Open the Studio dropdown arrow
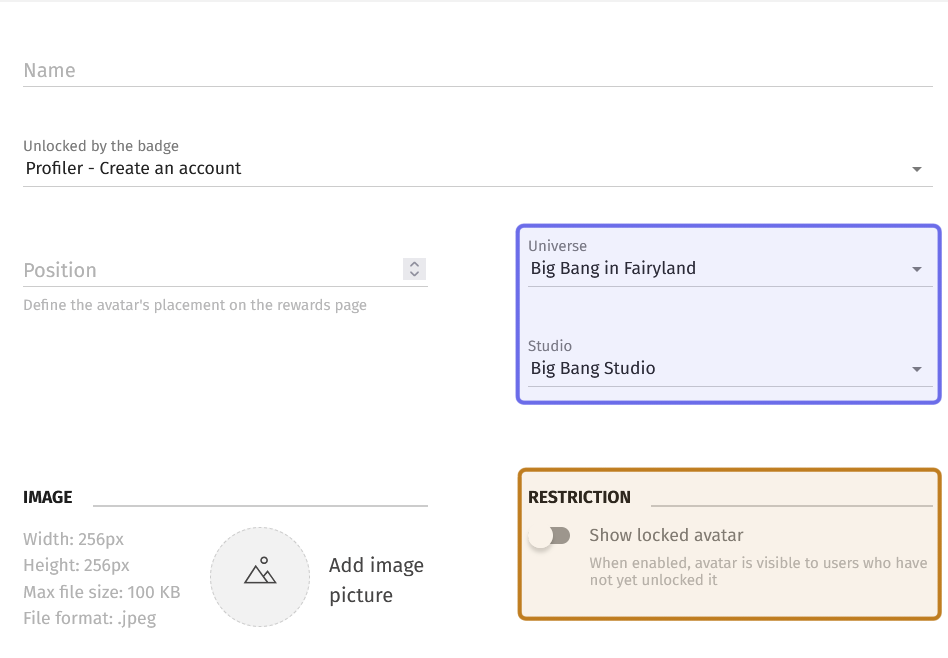This screenshot has height=658, width=948. (917, 369)
